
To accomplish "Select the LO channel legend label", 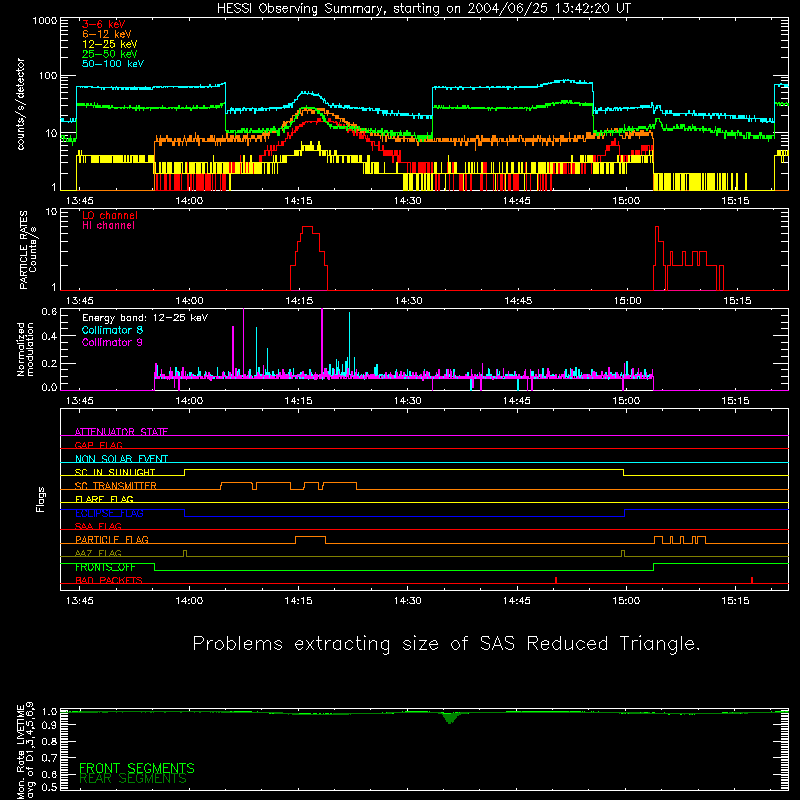I will pos(110,215).
